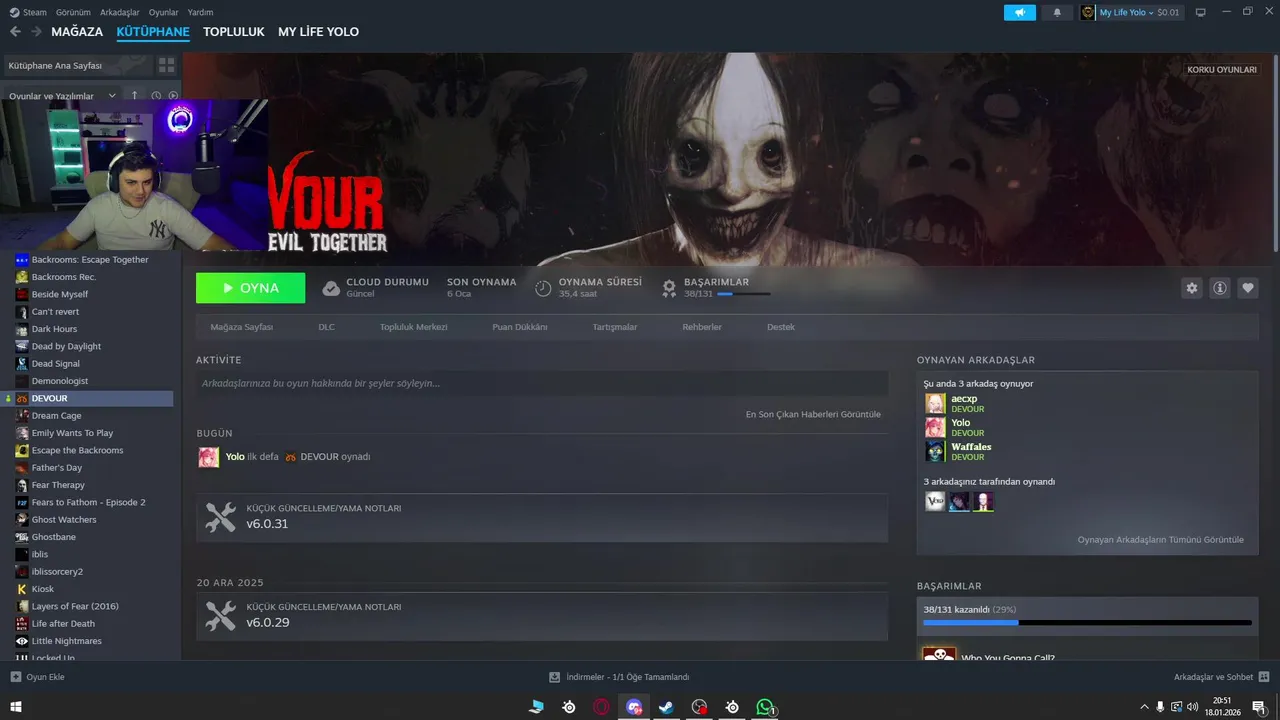
Task: Toggle recent activity clock filter
Action: tap(156, 96)
